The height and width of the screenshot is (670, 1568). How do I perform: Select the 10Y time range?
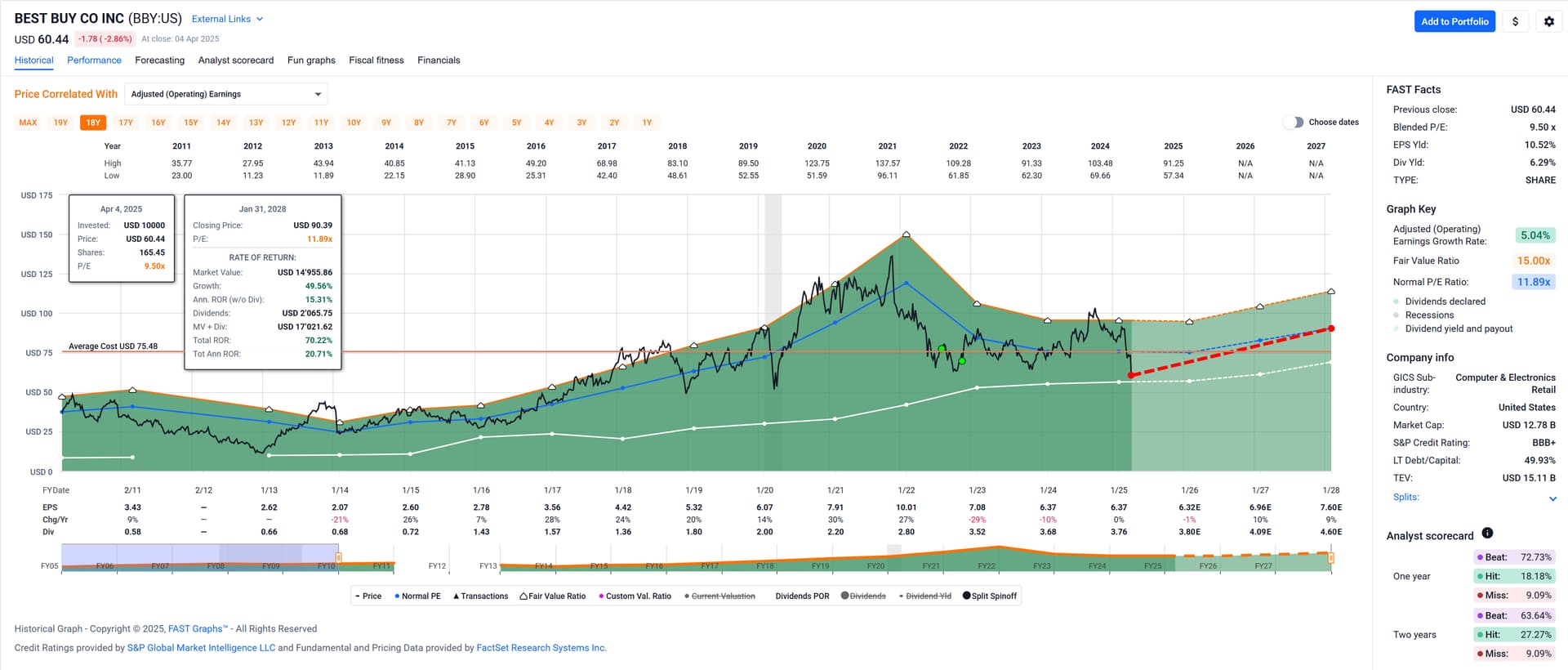354,123
